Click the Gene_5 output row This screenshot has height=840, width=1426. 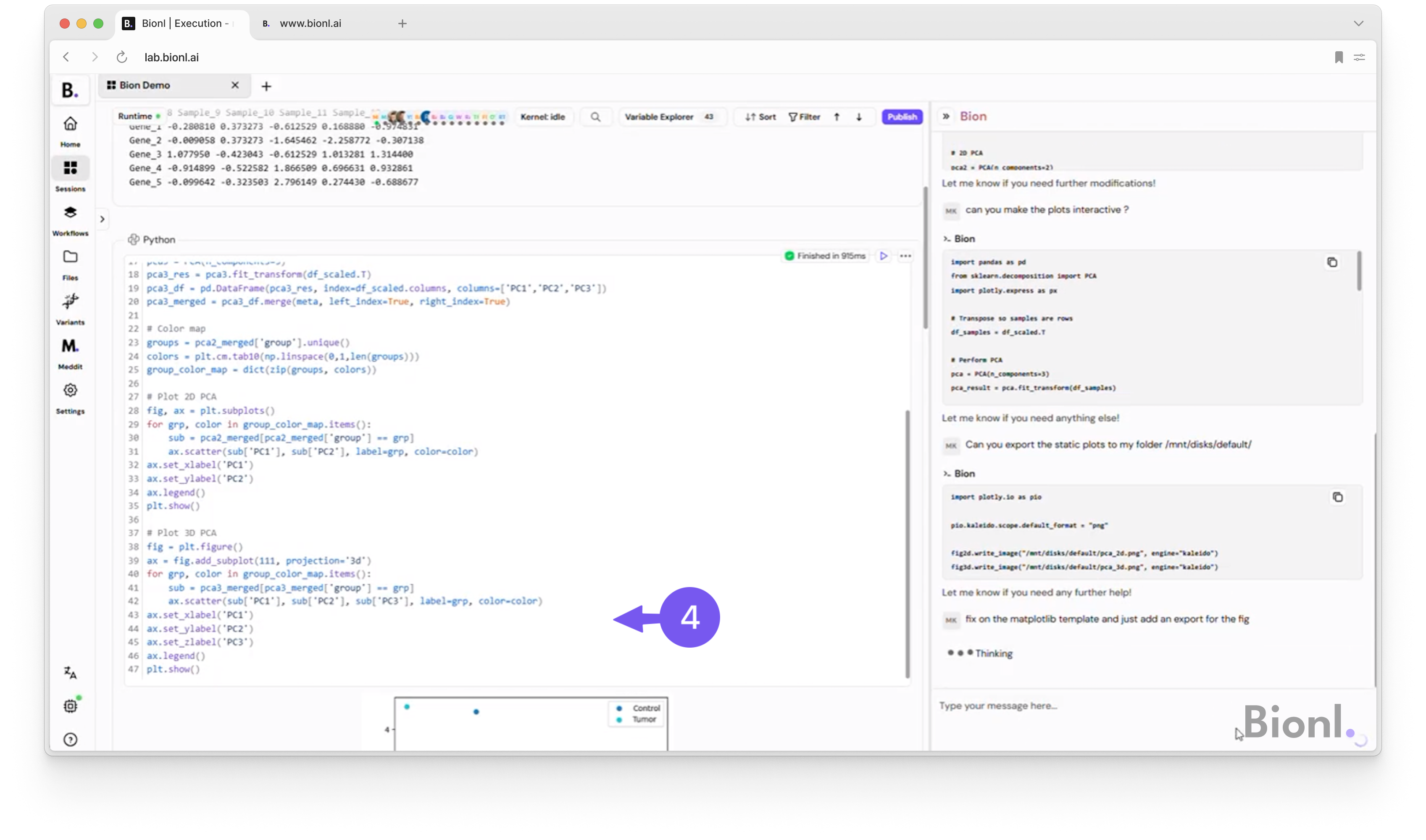(x=274, y=182)
